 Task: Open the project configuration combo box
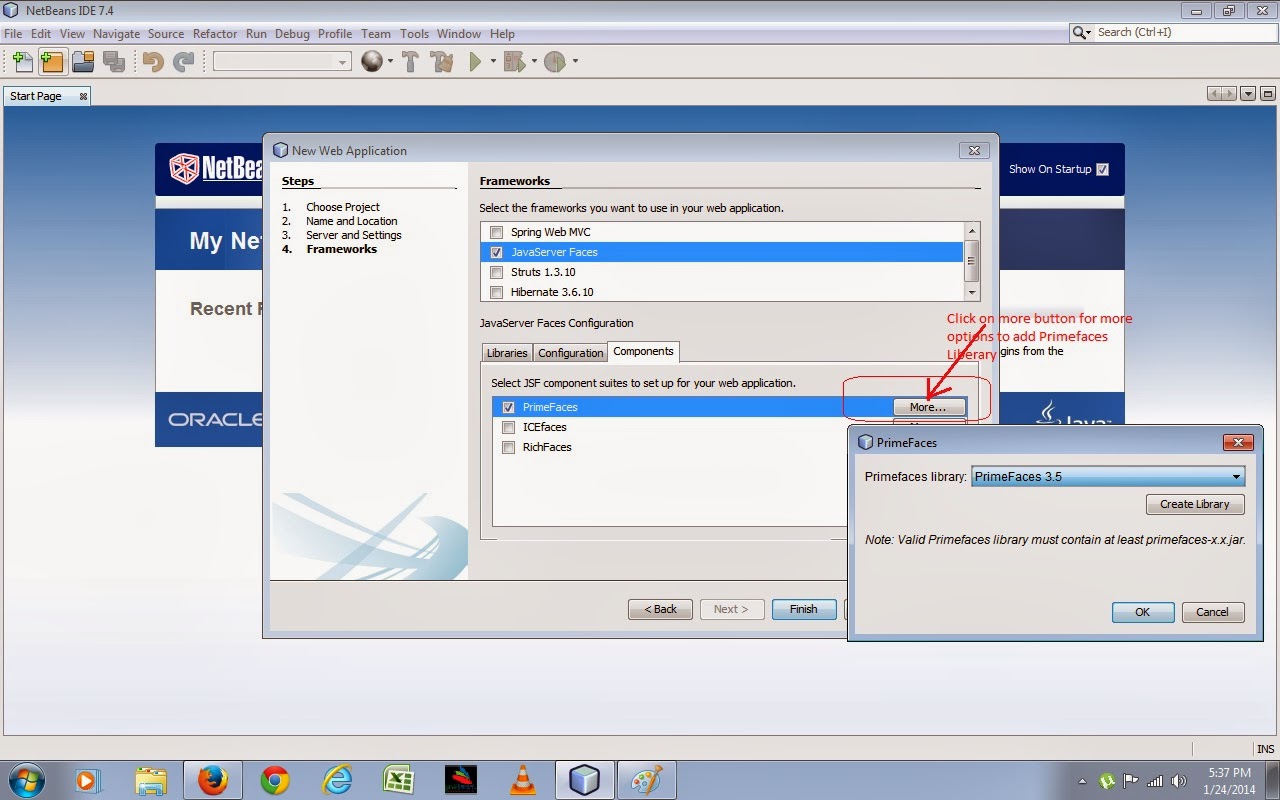tap(282, 62)
